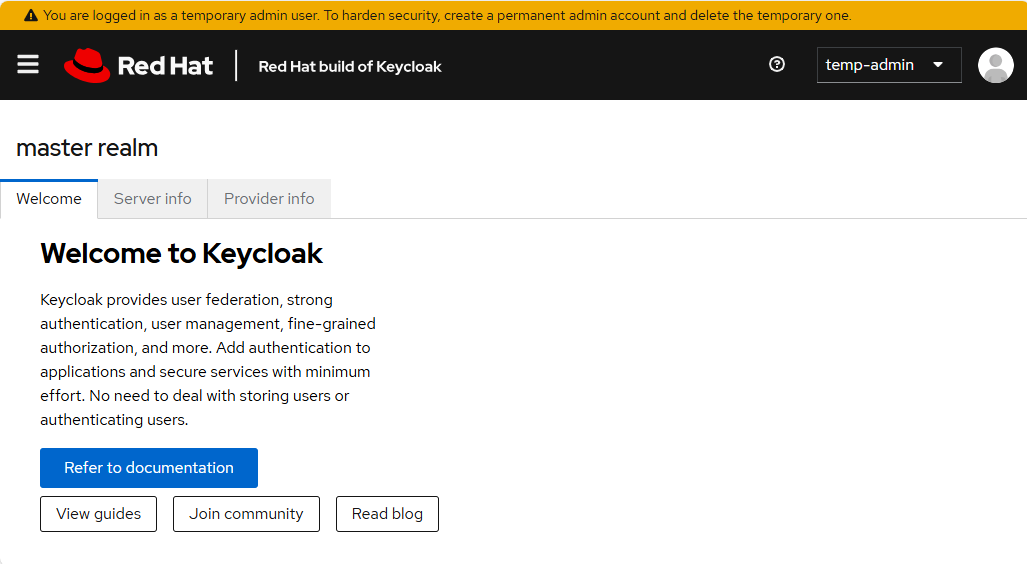Click the 'Red Hat' wordmark text

pos(165,66)
